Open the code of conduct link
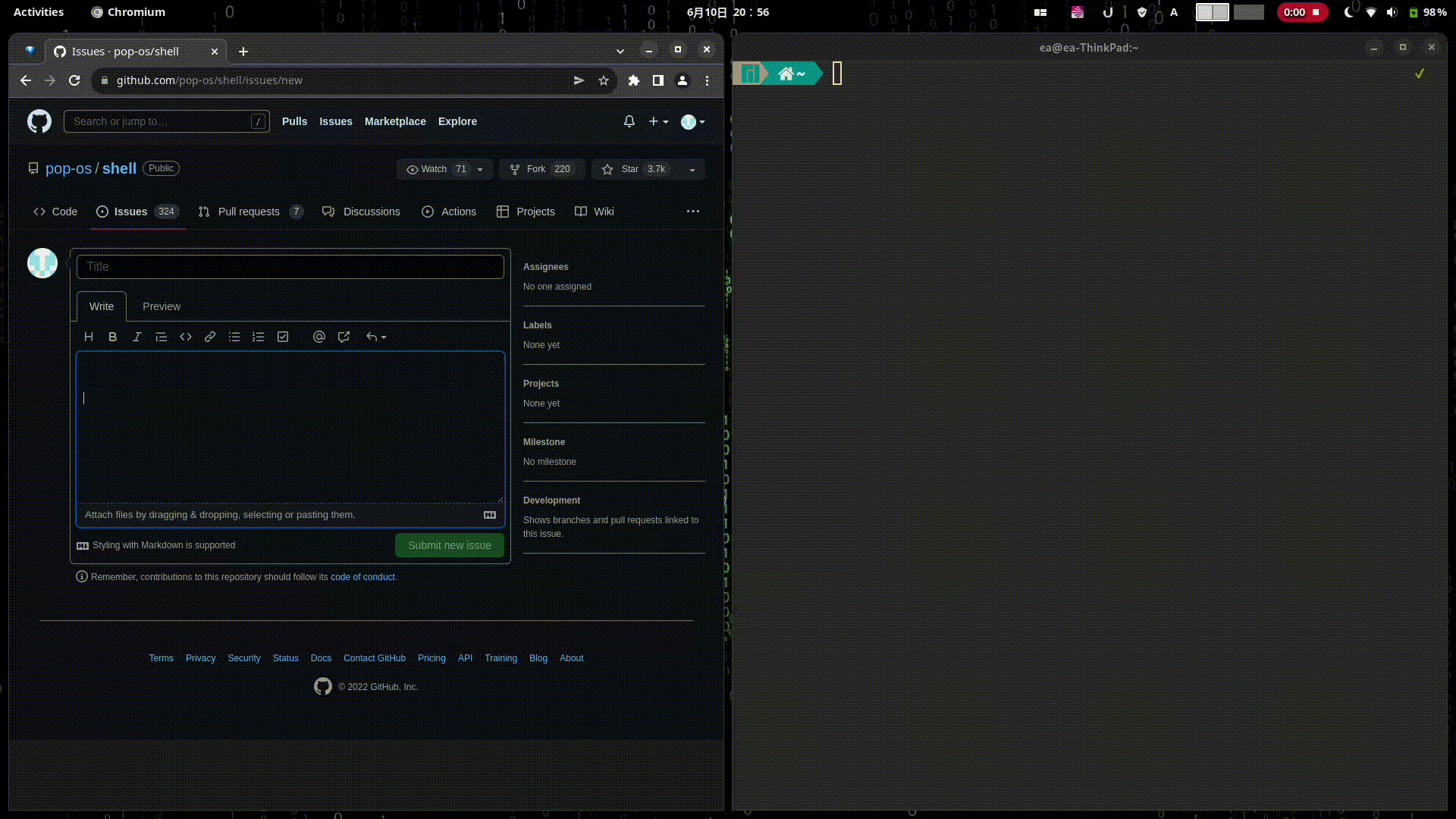The height and width of the screenshot is (819, 1456). (x=362, y=577)
